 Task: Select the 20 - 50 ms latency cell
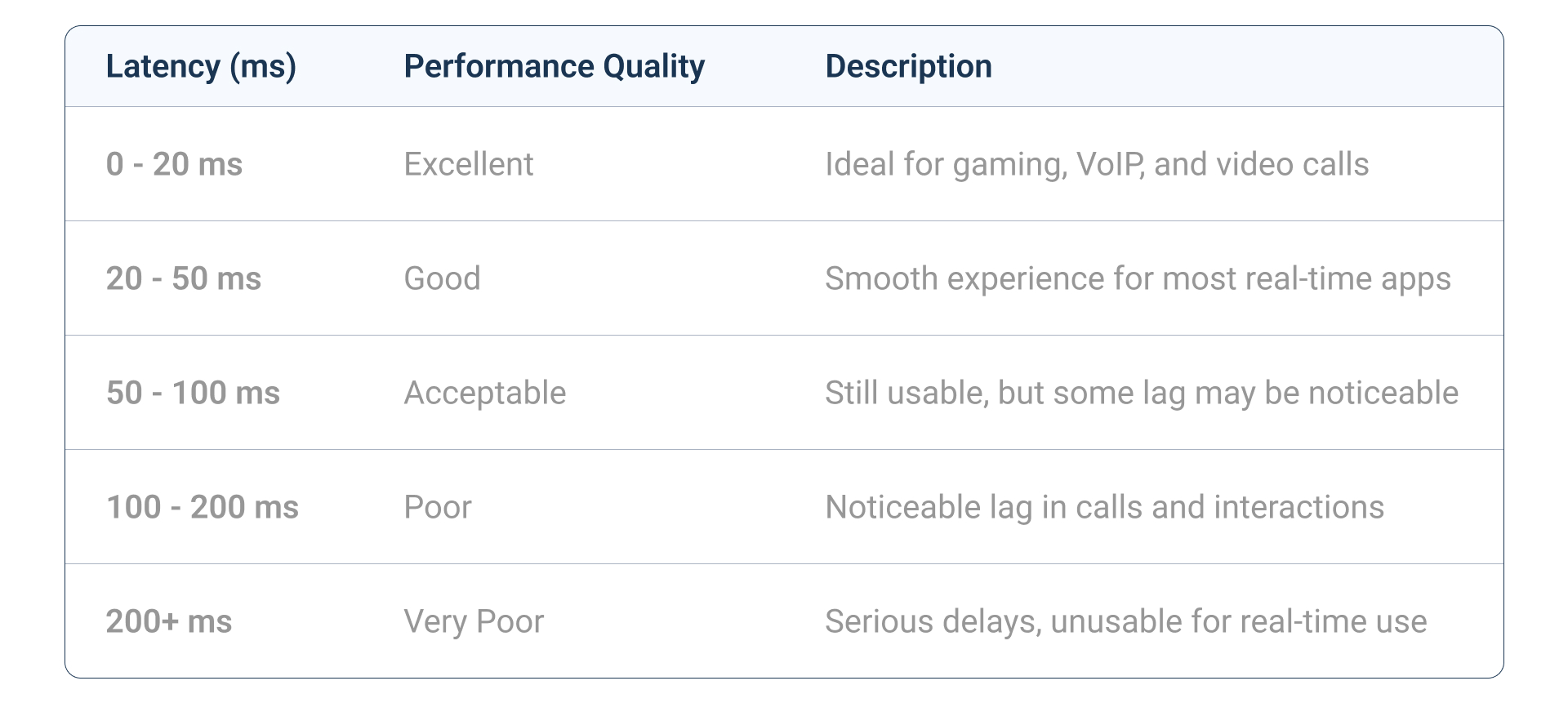[184, 278]
